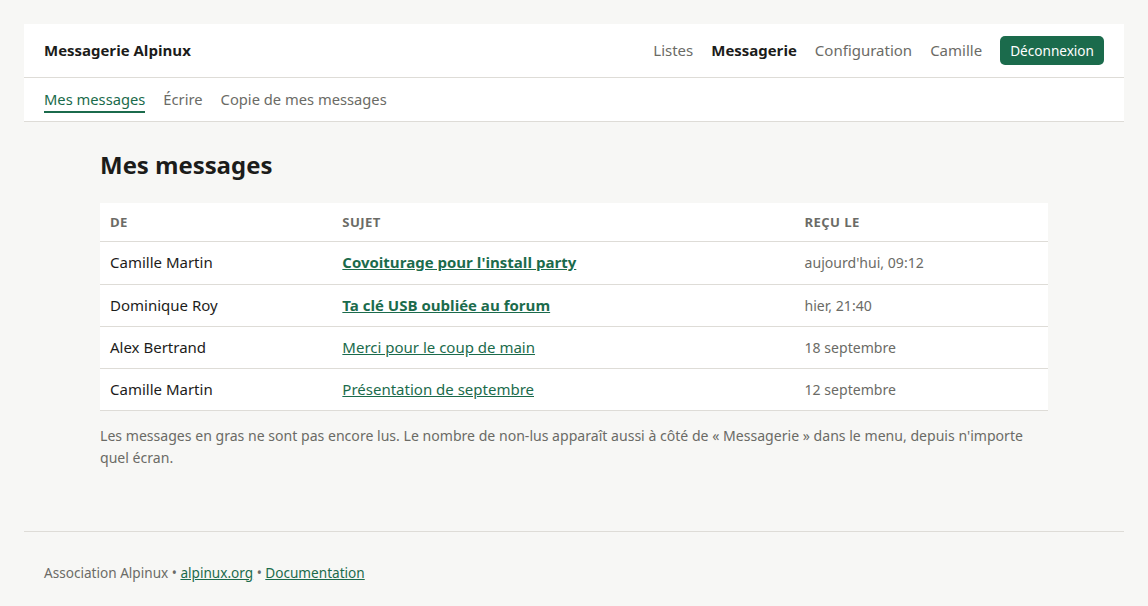The height and width of the screenshot is (606, 1148).
Task: Open message Covoiturage pour l'install party
Action: 459,263
